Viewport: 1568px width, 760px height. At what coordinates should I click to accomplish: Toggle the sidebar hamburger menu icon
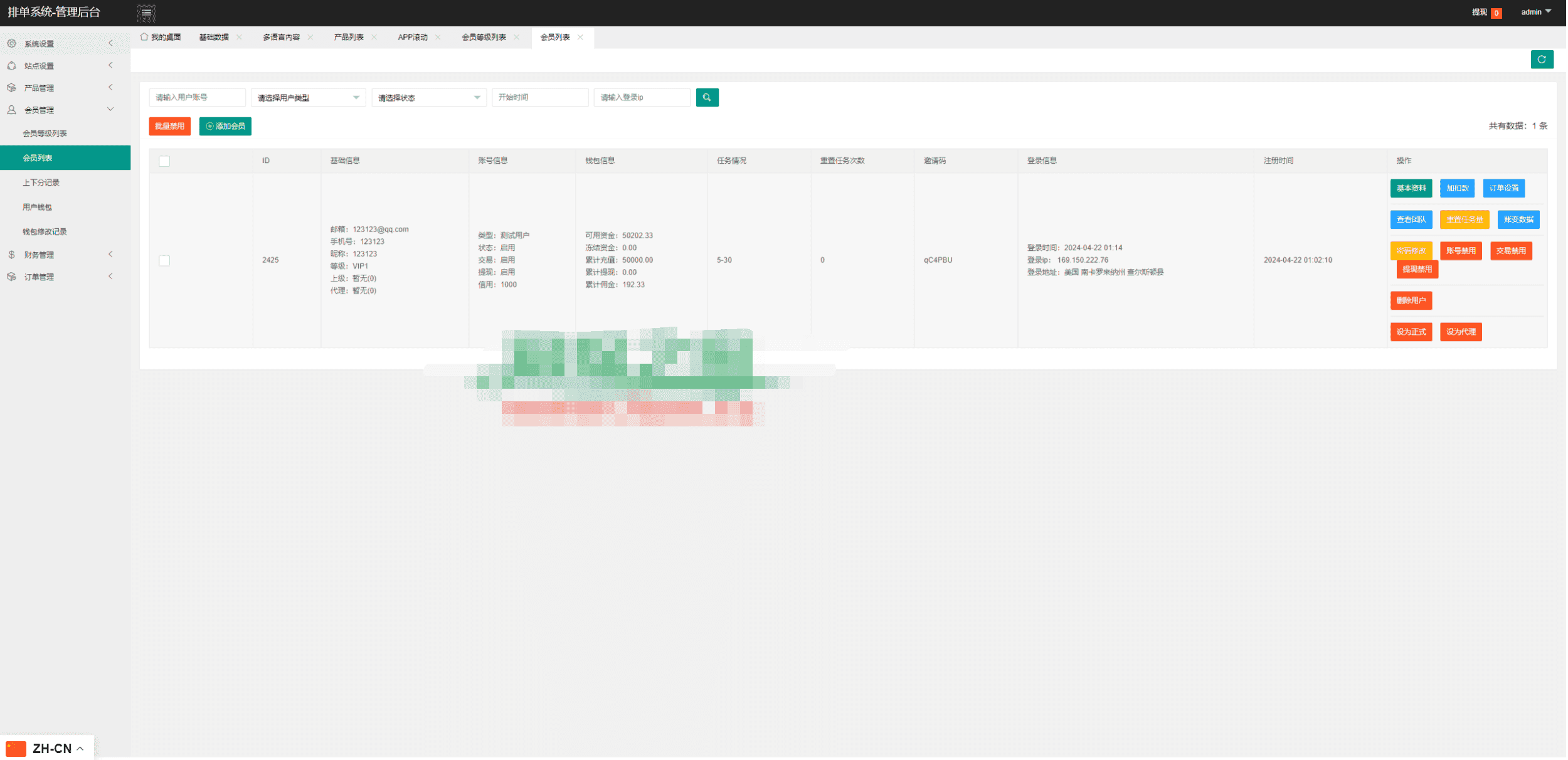[x=146, y=12]
